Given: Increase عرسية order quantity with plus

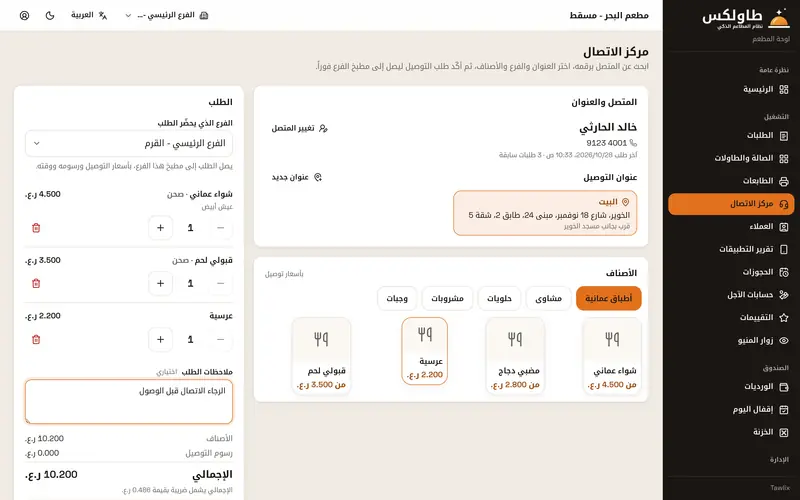Looking at the screenshot, I should 160,339.
